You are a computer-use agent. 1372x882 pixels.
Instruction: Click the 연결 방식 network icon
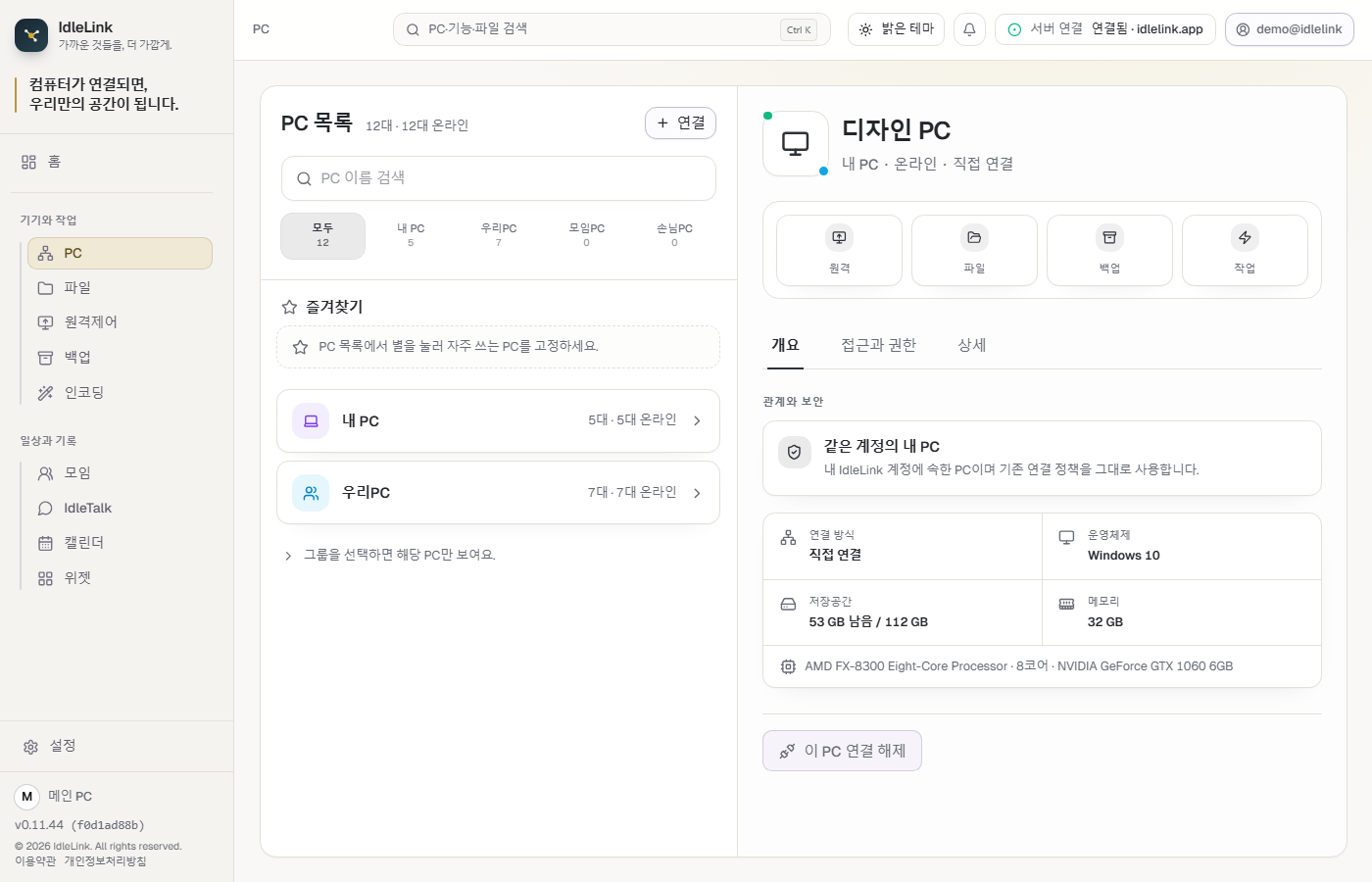788,537
